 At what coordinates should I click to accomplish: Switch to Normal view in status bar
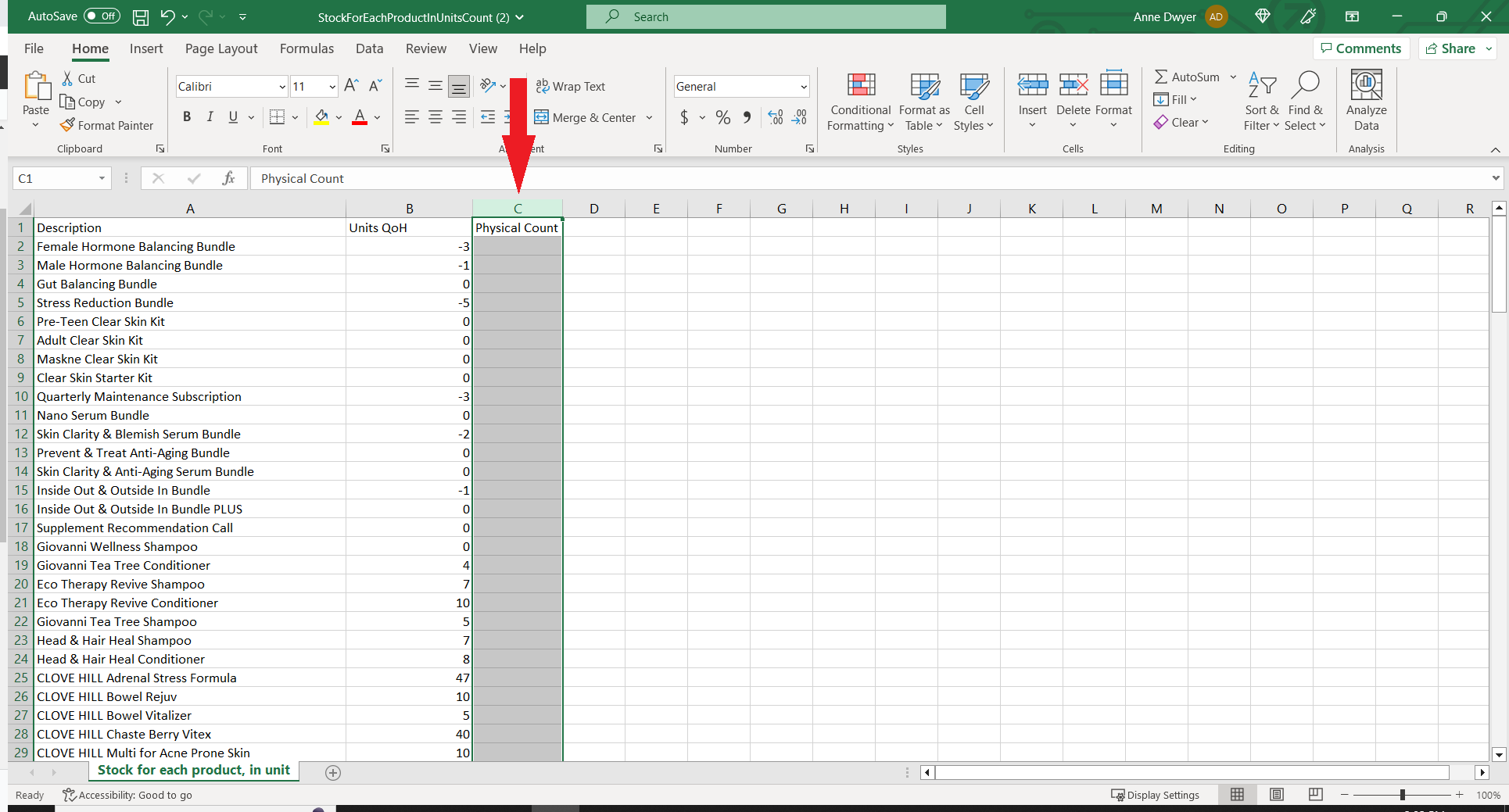pyautogui.click(x=1237, y=794)
